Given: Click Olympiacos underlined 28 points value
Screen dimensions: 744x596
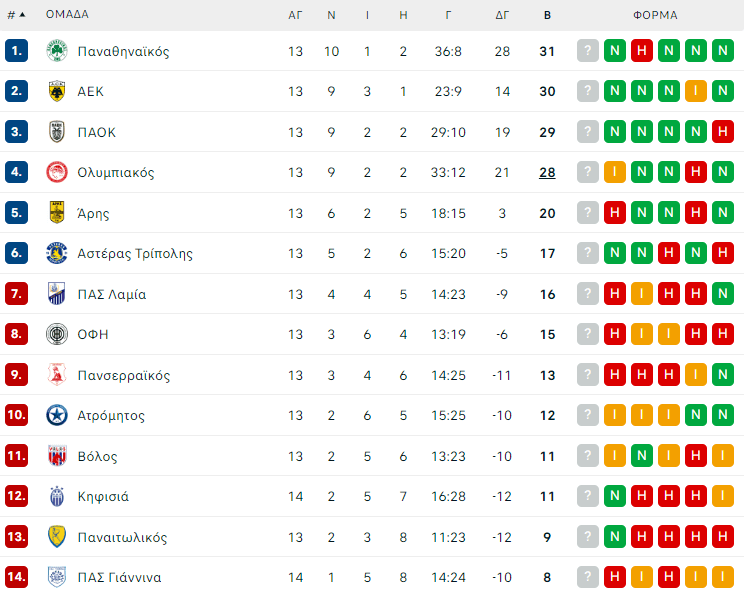Looking at the screenshot, I should [x=547, y=172].
